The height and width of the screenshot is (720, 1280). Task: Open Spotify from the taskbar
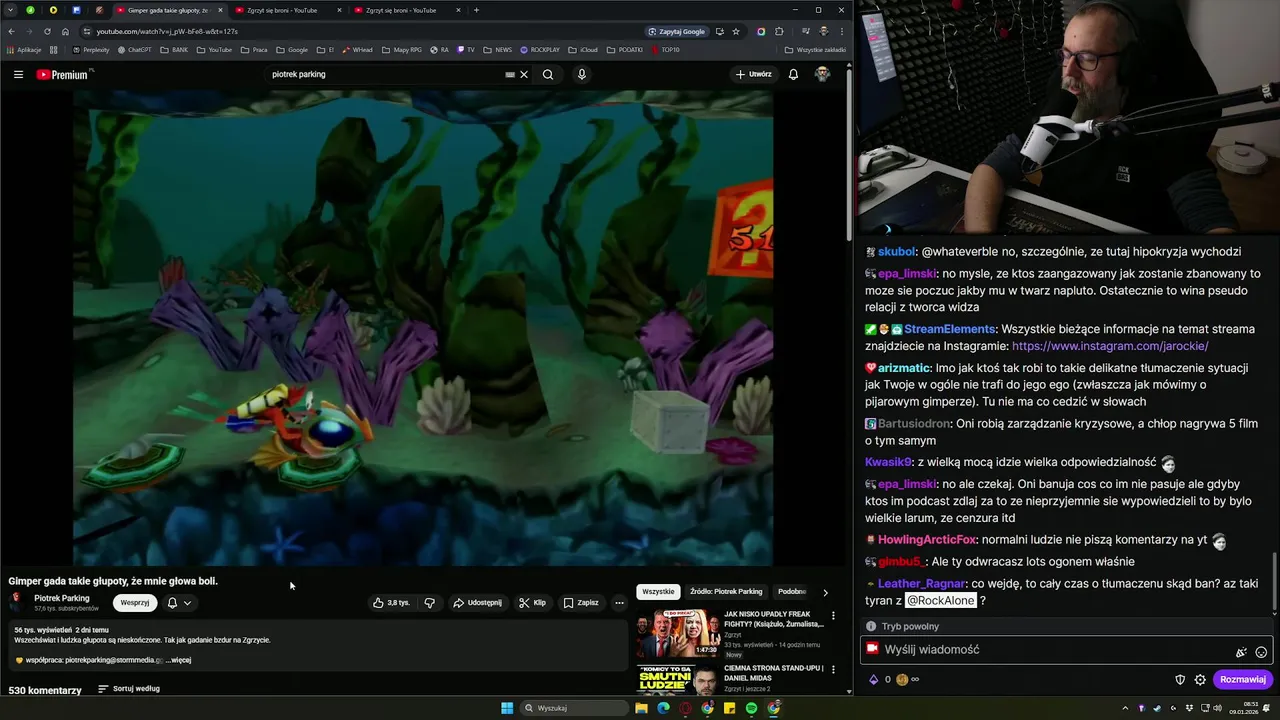pyautogui.click(x=752, y=708)
